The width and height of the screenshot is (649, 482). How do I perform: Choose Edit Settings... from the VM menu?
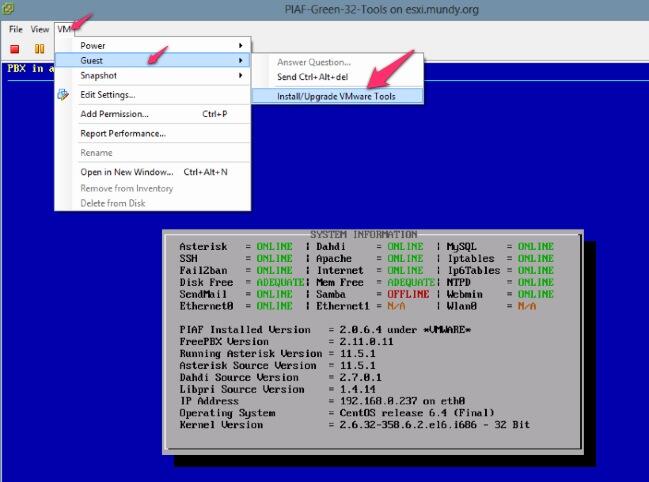152,95
